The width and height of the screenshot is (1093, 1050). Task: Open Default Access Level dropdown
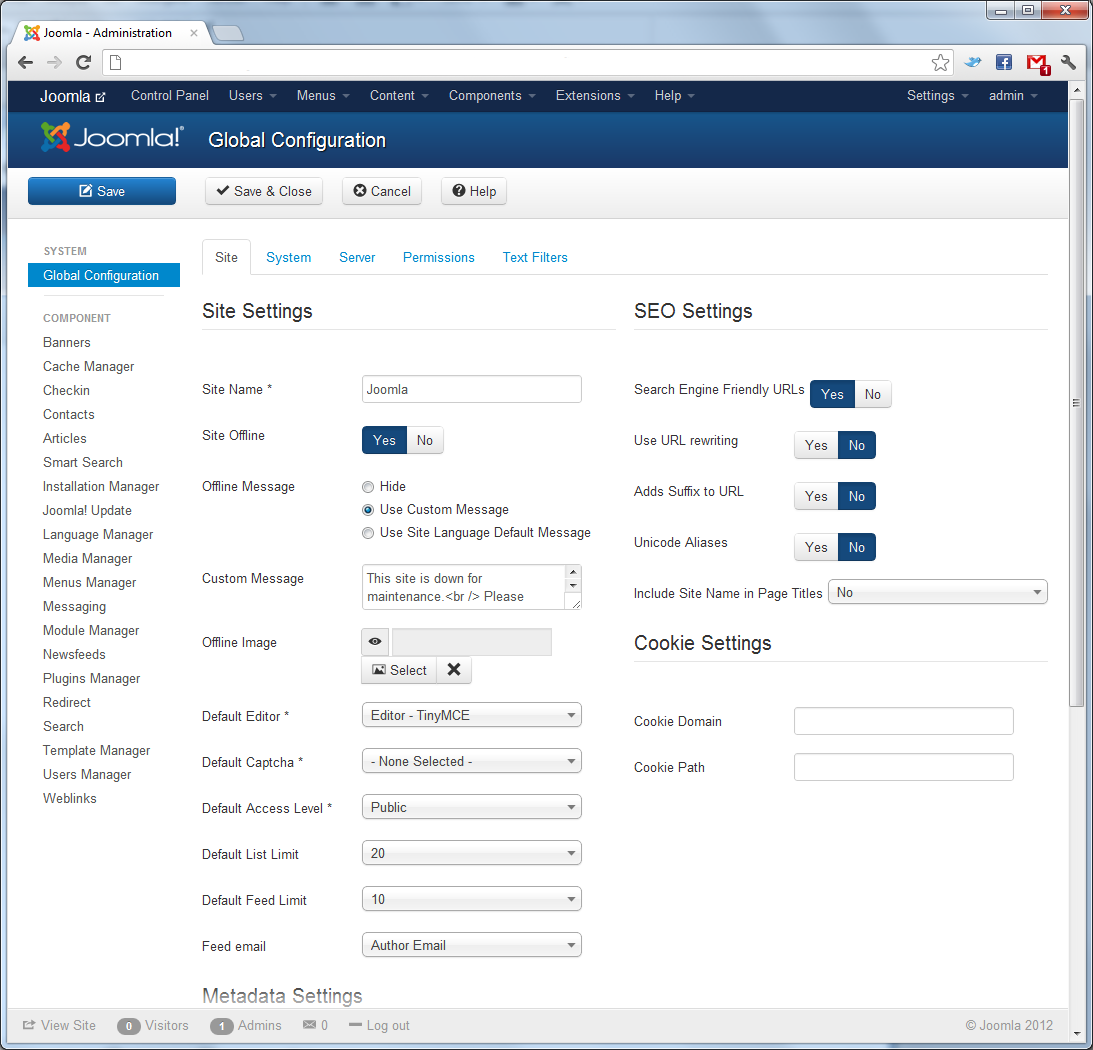[472, 807]
